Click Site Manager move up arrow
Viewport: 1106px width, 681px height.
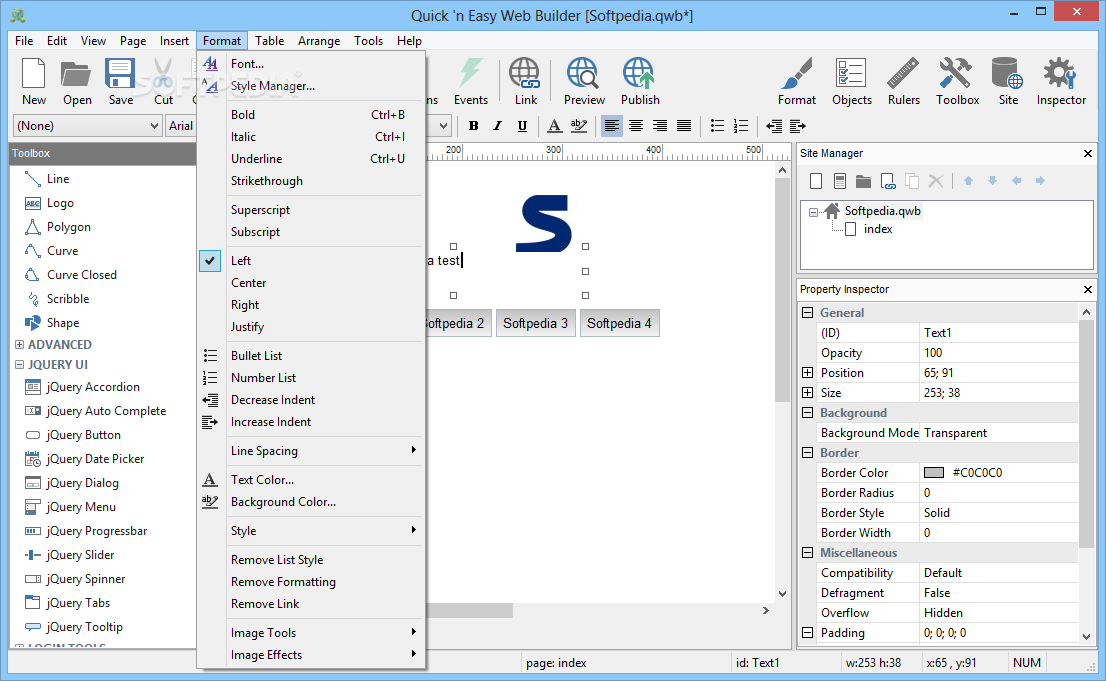tap(968, 181)
